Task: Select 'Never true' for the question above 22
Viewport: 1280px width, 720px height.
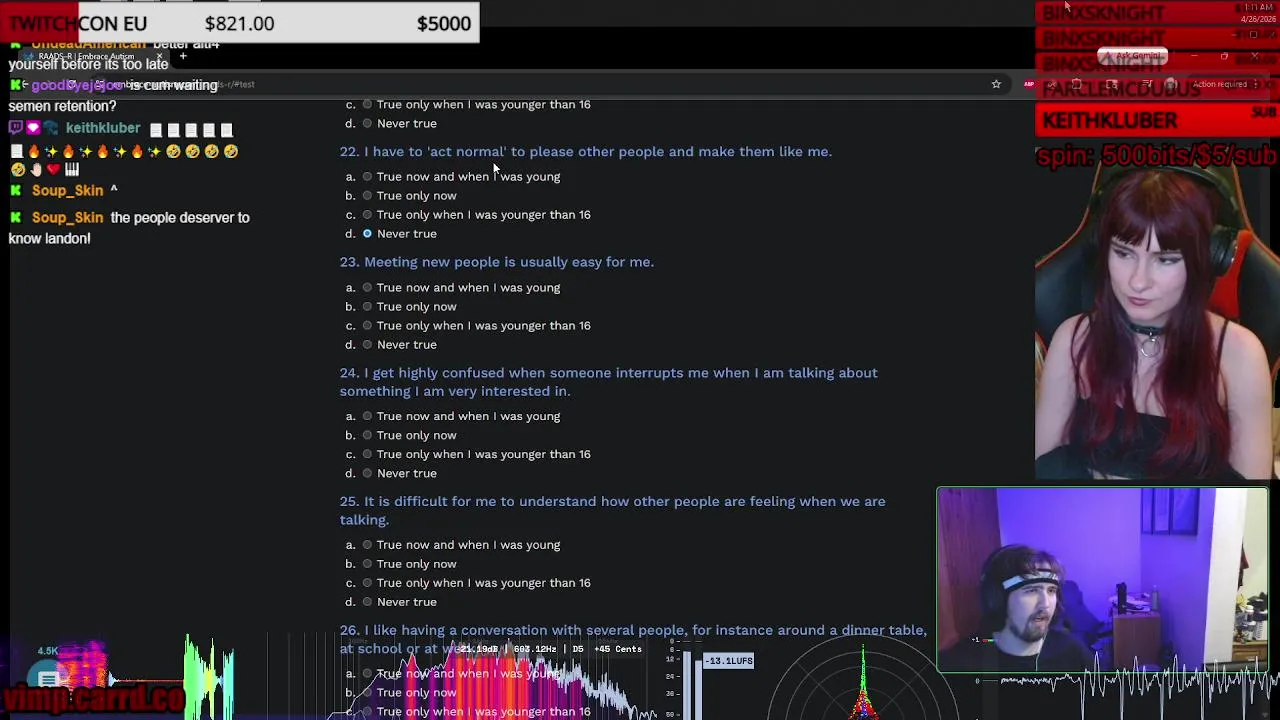Action: [367, 123]
